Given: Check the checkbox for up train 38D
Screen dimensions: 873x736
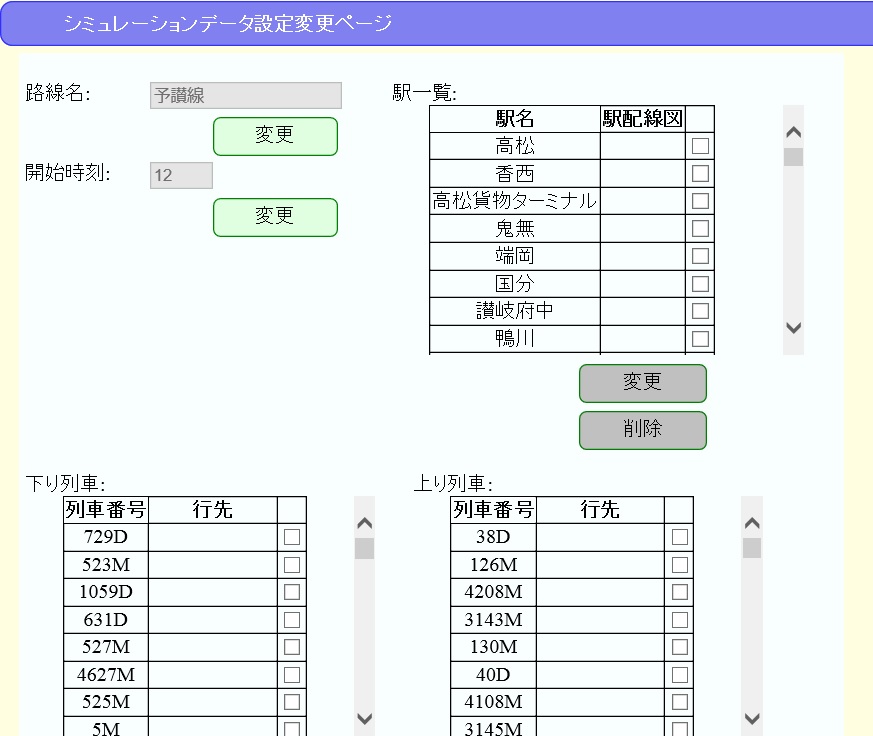Looking at the screenshot, I should [x=679, y=537].
